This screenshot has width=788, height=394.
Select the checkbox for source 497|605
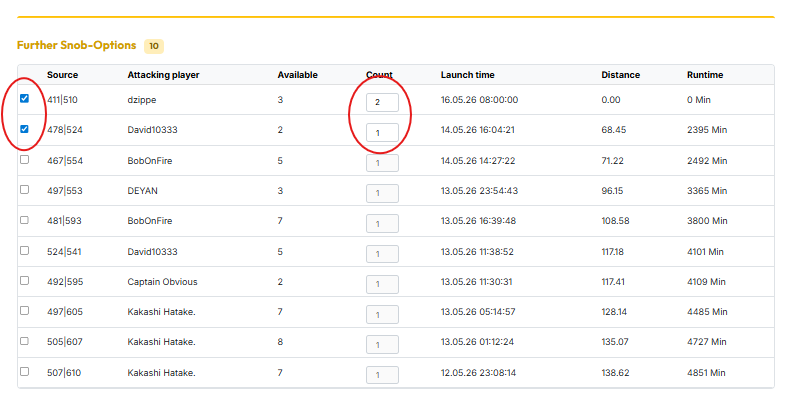[x=24, y=311]
